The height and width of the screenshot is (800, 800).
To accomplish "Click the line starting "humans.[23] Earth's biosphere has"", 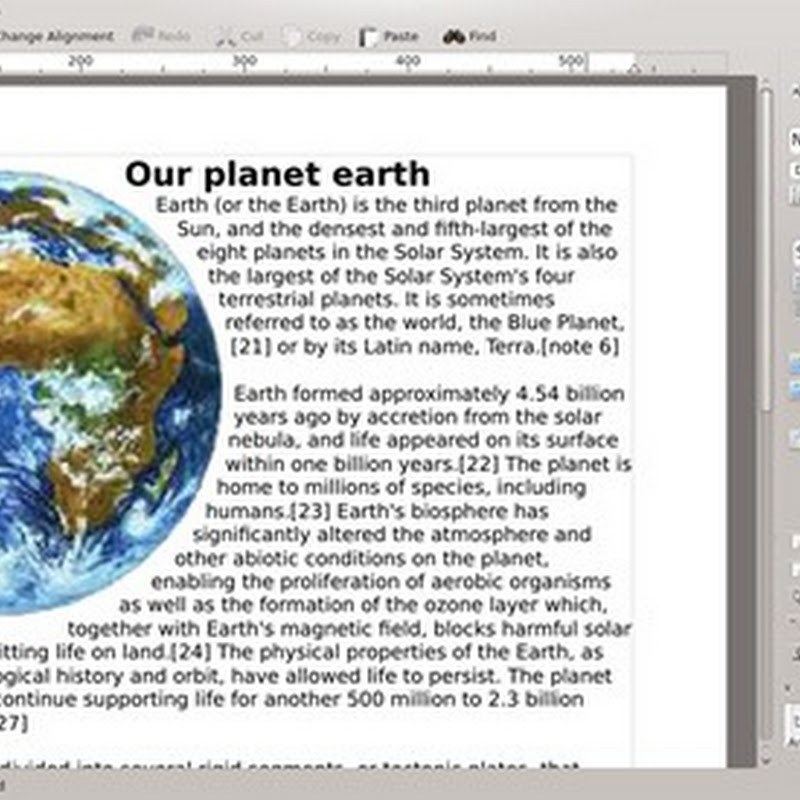I will coord(377,511).
